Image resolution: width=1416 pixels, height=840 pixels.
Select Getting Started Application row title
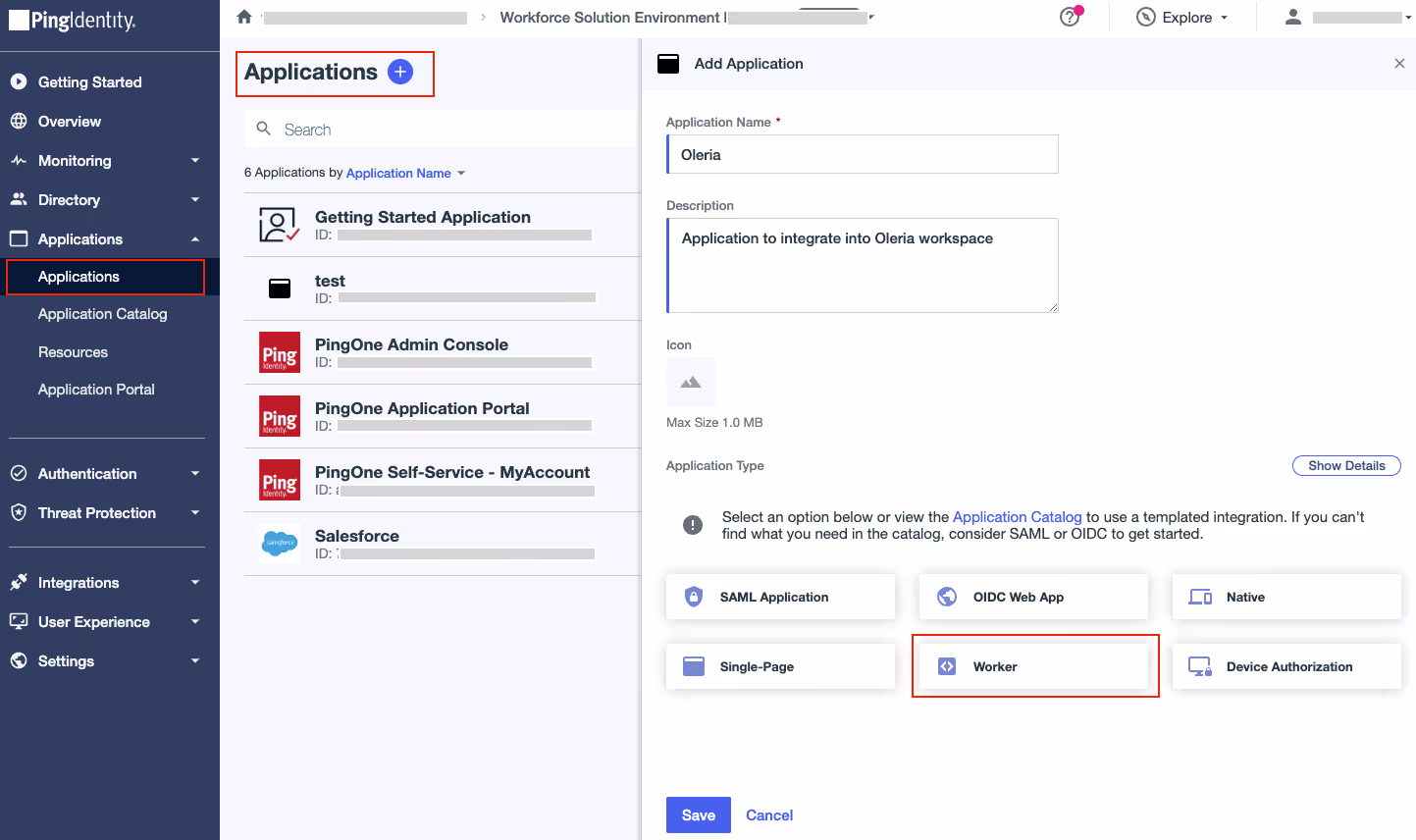pyautogui.click(x=423, y=217)
